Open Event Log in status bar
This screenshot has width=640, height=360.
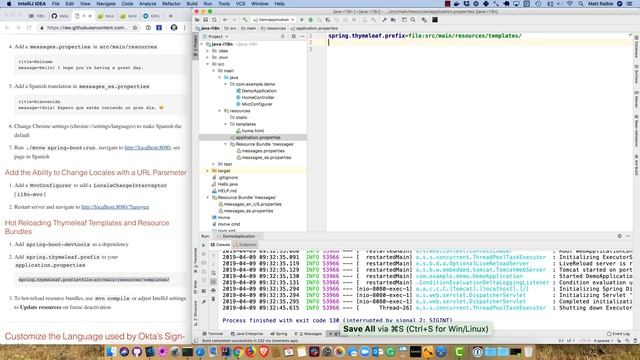pyautogui.click(x=618, y=334)
